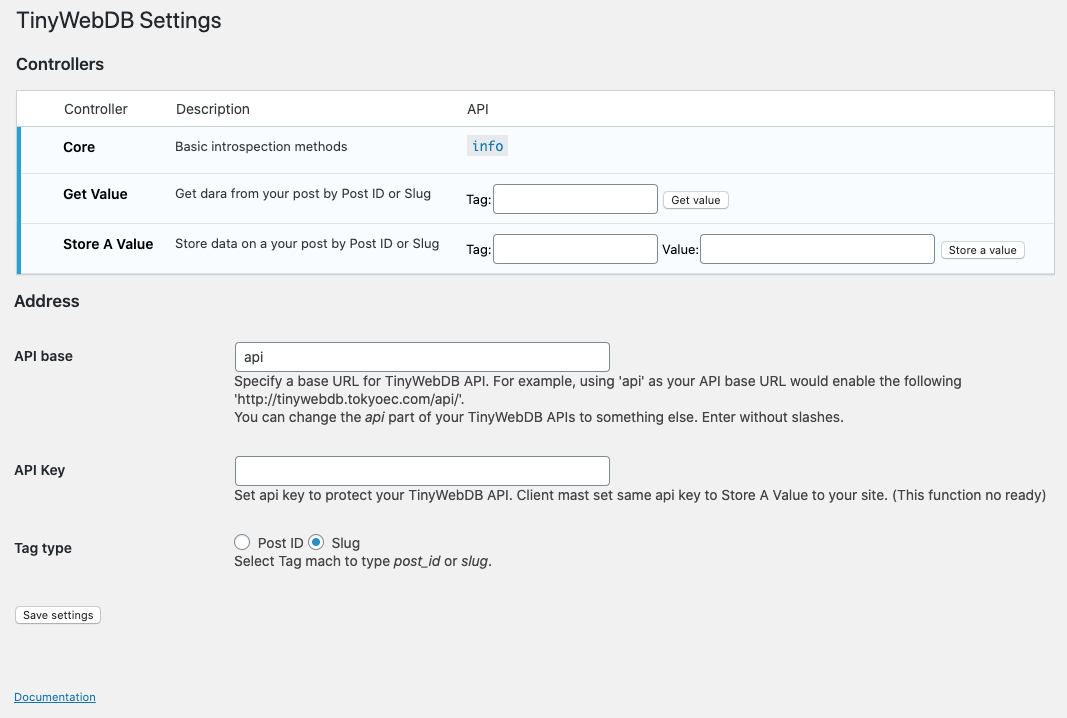Select the API Key text field
Viewport: 1067px width, 718px height.
422,471
